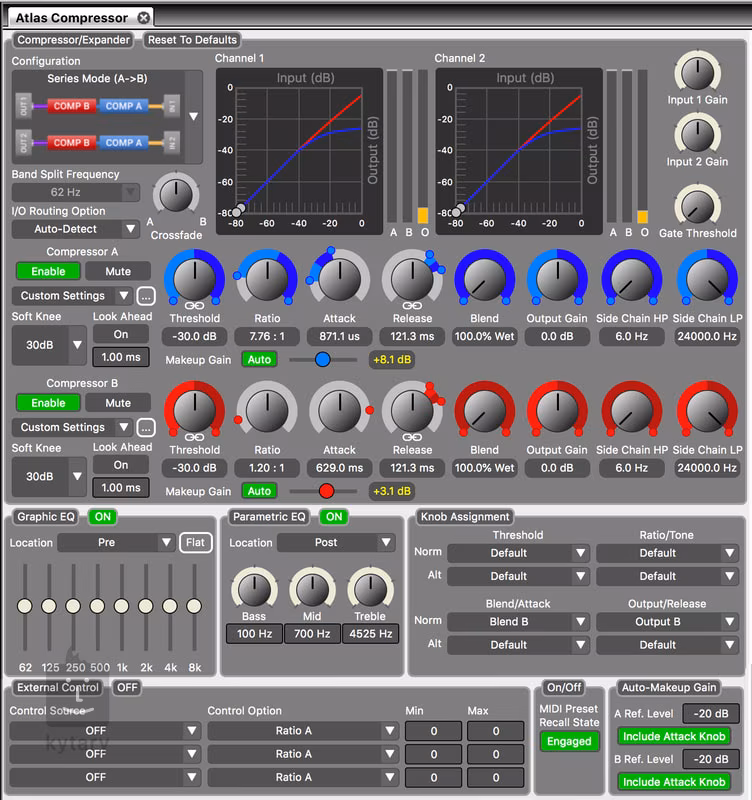
Task: Expand Compressor A Soft Knee 30dB dropdown
Action: (x=50, y=345)
